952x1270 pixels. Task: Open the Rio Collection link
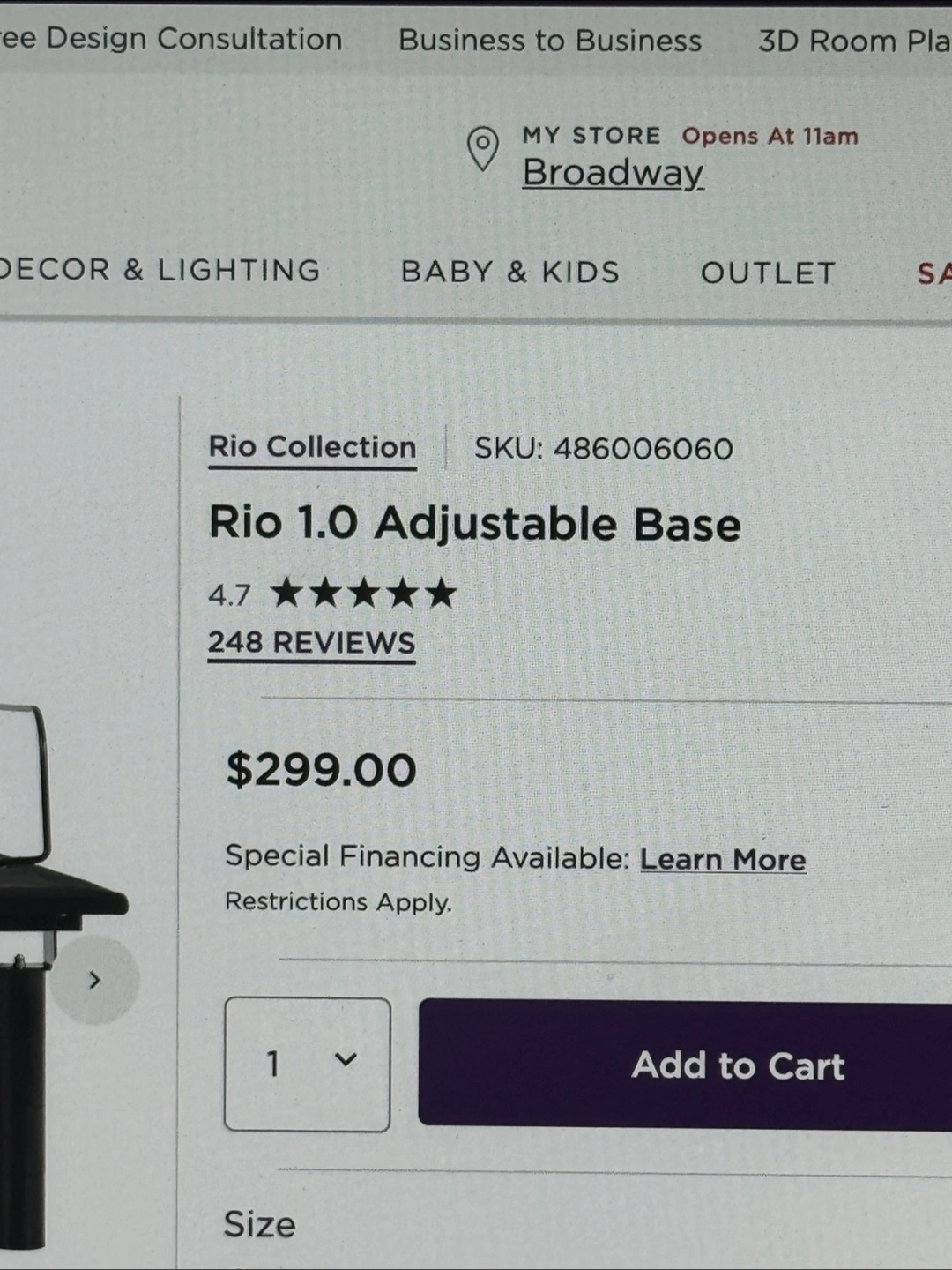coord(312,447)
